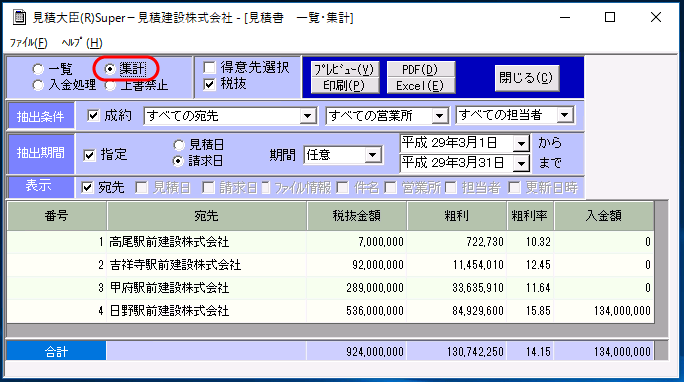This screenshot has height=382, width=684.
Task: Uncheck the 成約 checkbox
Action: point(93,116)
